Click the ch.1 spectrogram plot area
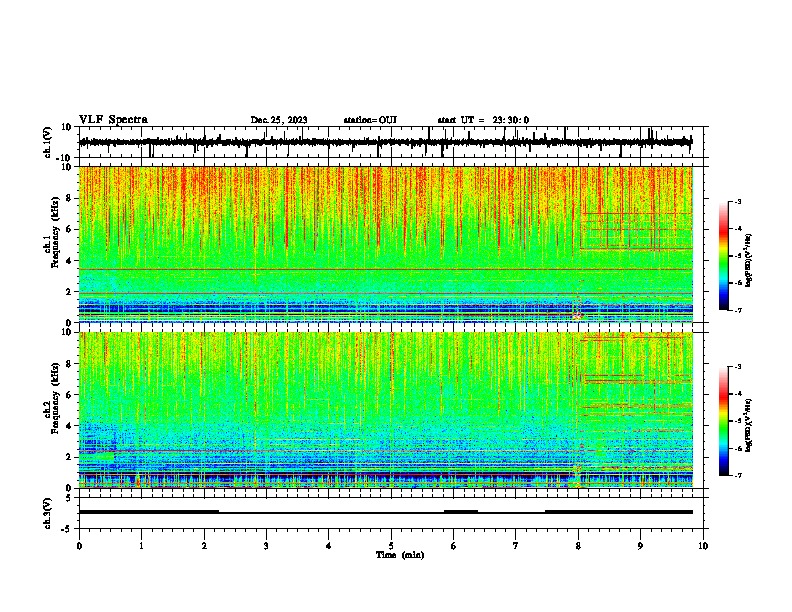 pos(386,244)
